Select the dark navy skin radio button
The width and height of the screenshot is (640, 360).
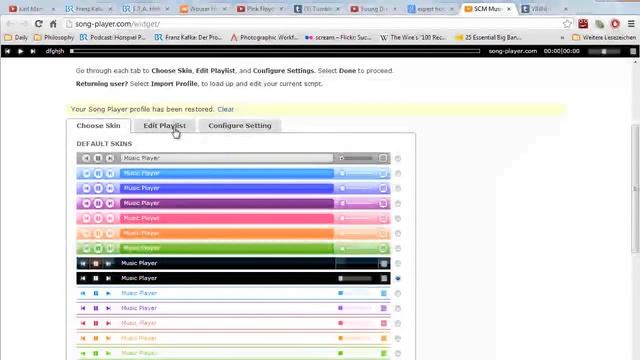(398, 264)
